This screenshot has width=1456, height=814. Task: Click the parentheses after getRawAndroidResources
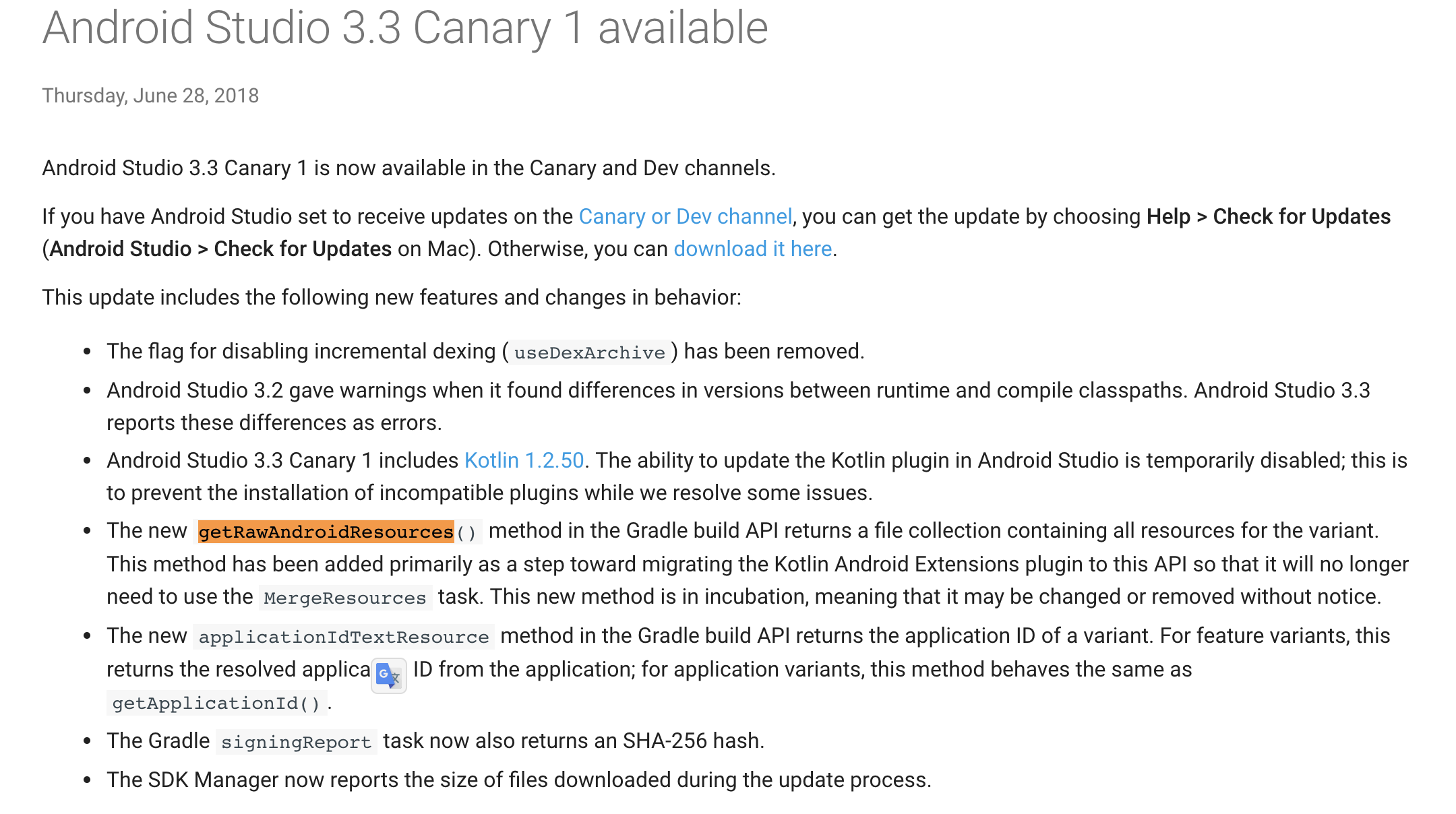click(x=466, y=532)
